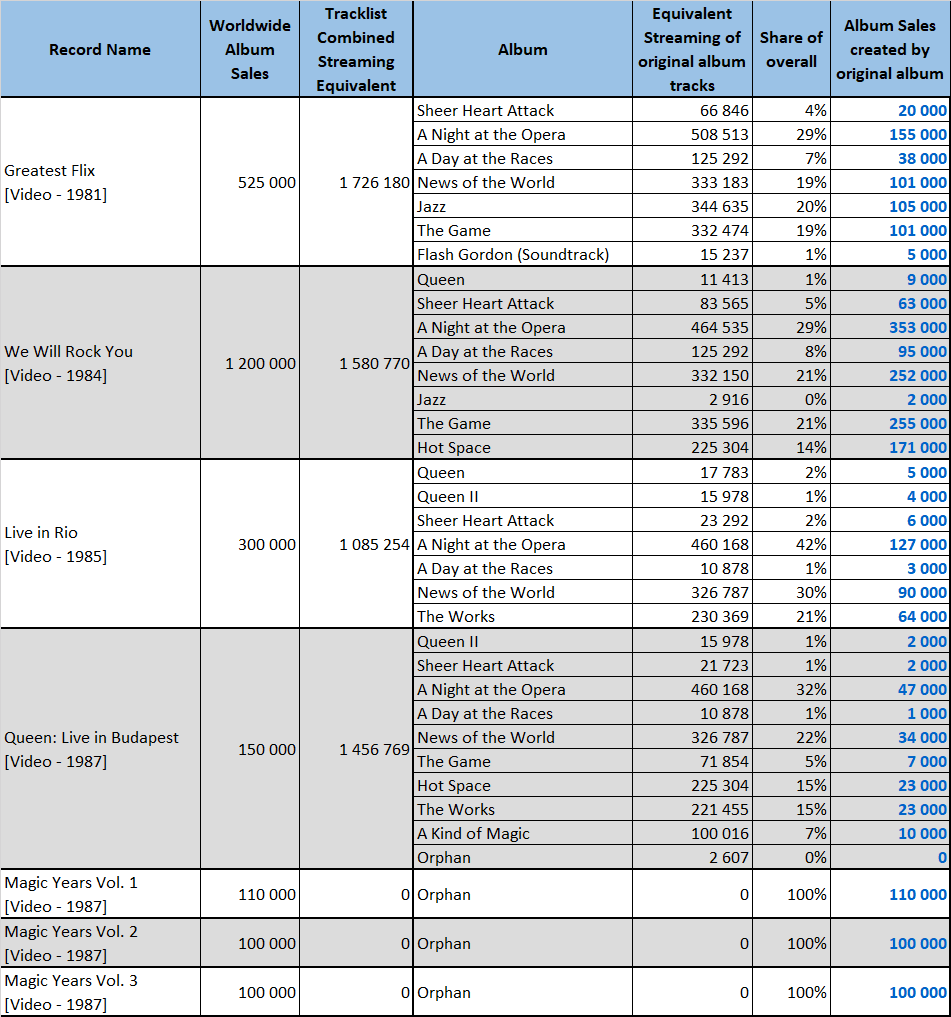This screenshot has height=1017, width=951.
Task: Select 'Tracklist Combined Streaming Equivalent' header
Action: (356, 49)
